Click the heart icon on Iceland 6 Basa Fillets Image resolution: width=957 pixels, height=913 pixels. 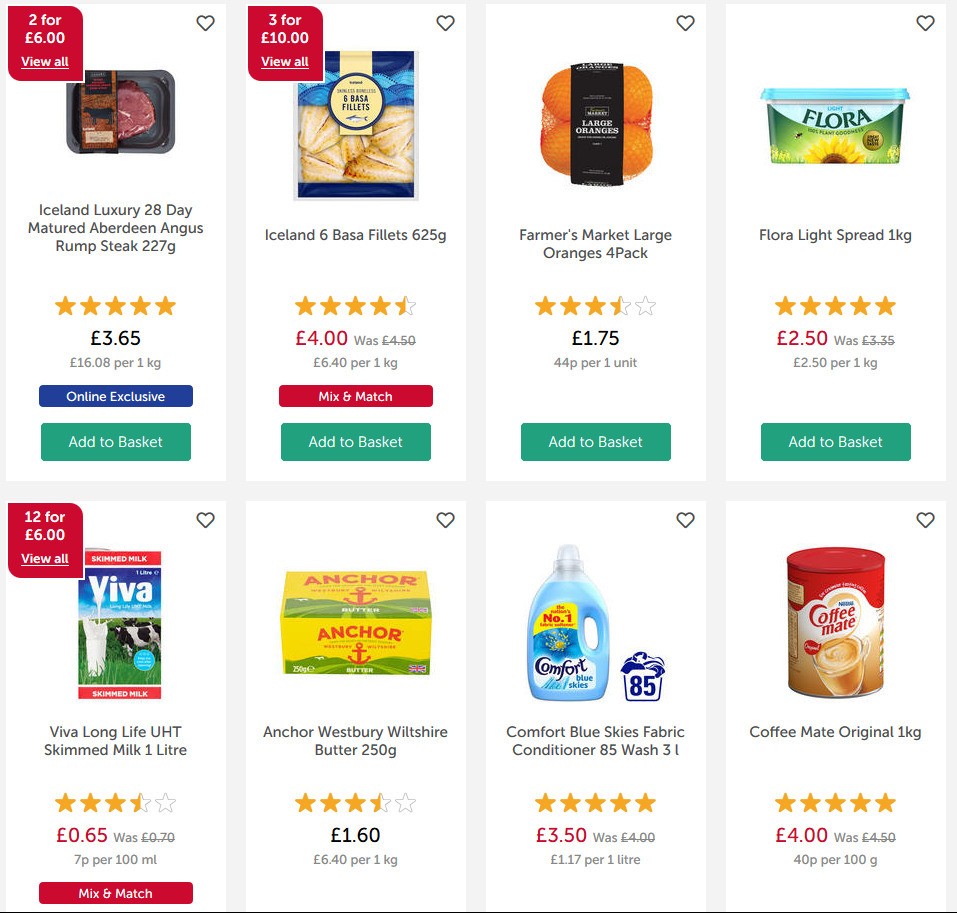point(445,22)
